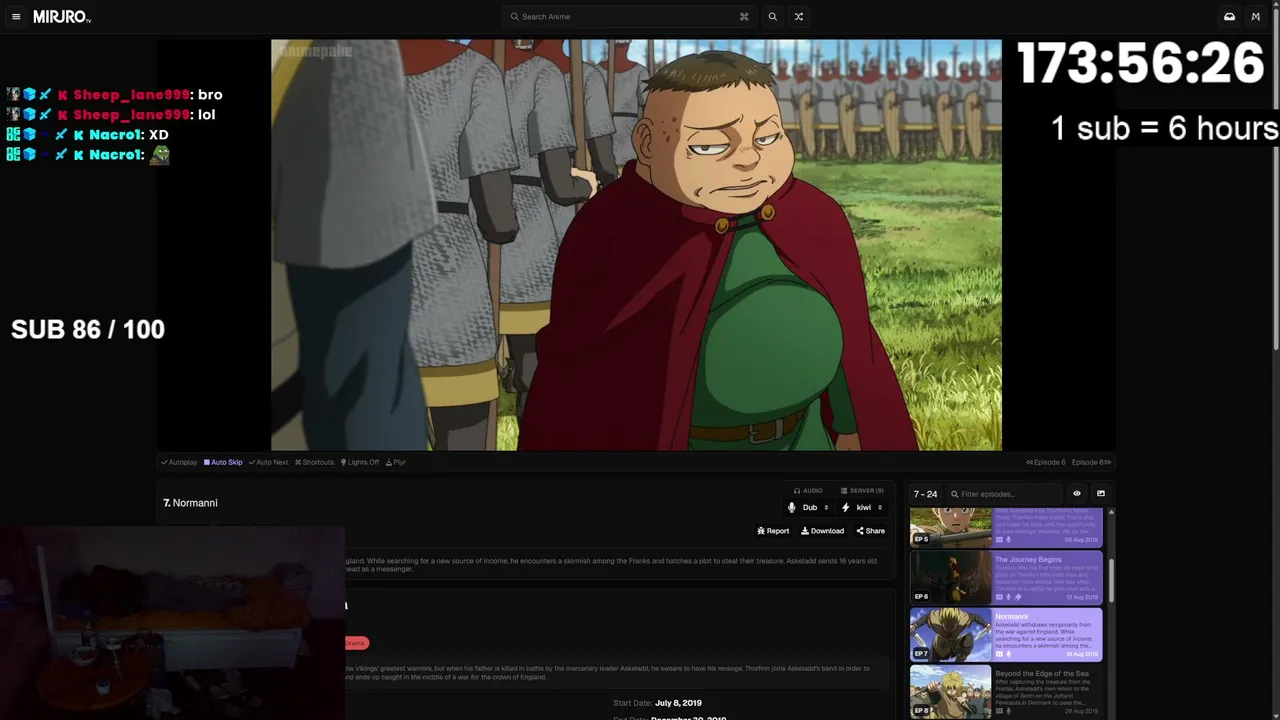Open the Shortcuts panel
Screen dimensions: 1280x720
314,462
